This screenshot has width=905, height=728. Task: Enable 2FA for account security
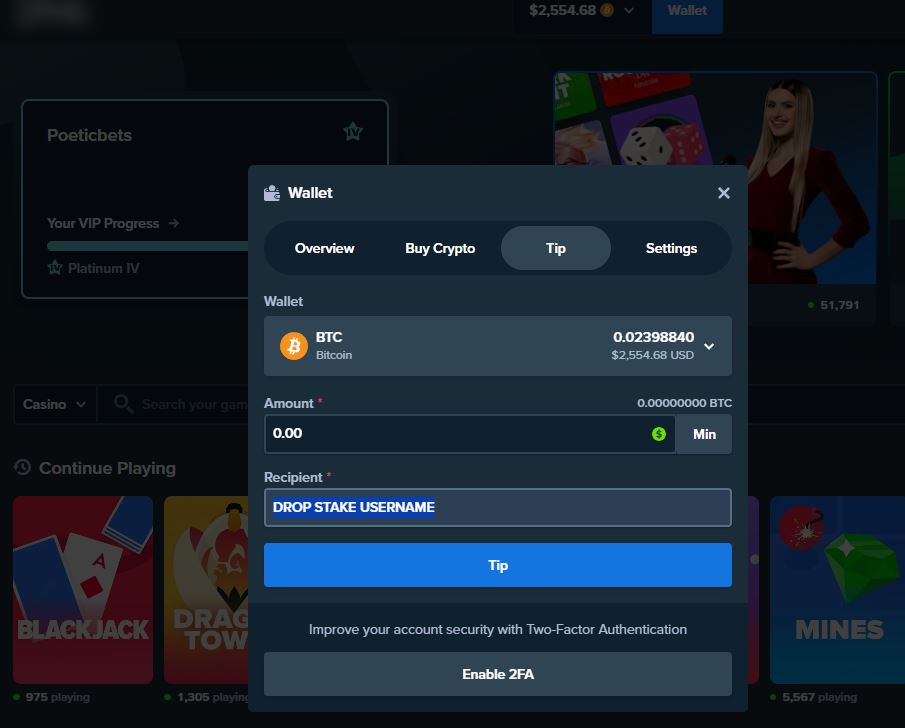(498, 674)
